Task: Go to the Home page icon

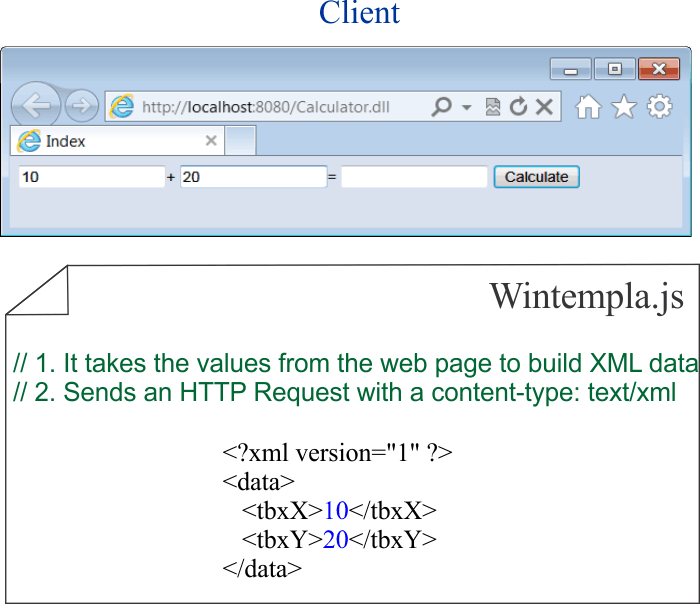Action: click(588, 107)
